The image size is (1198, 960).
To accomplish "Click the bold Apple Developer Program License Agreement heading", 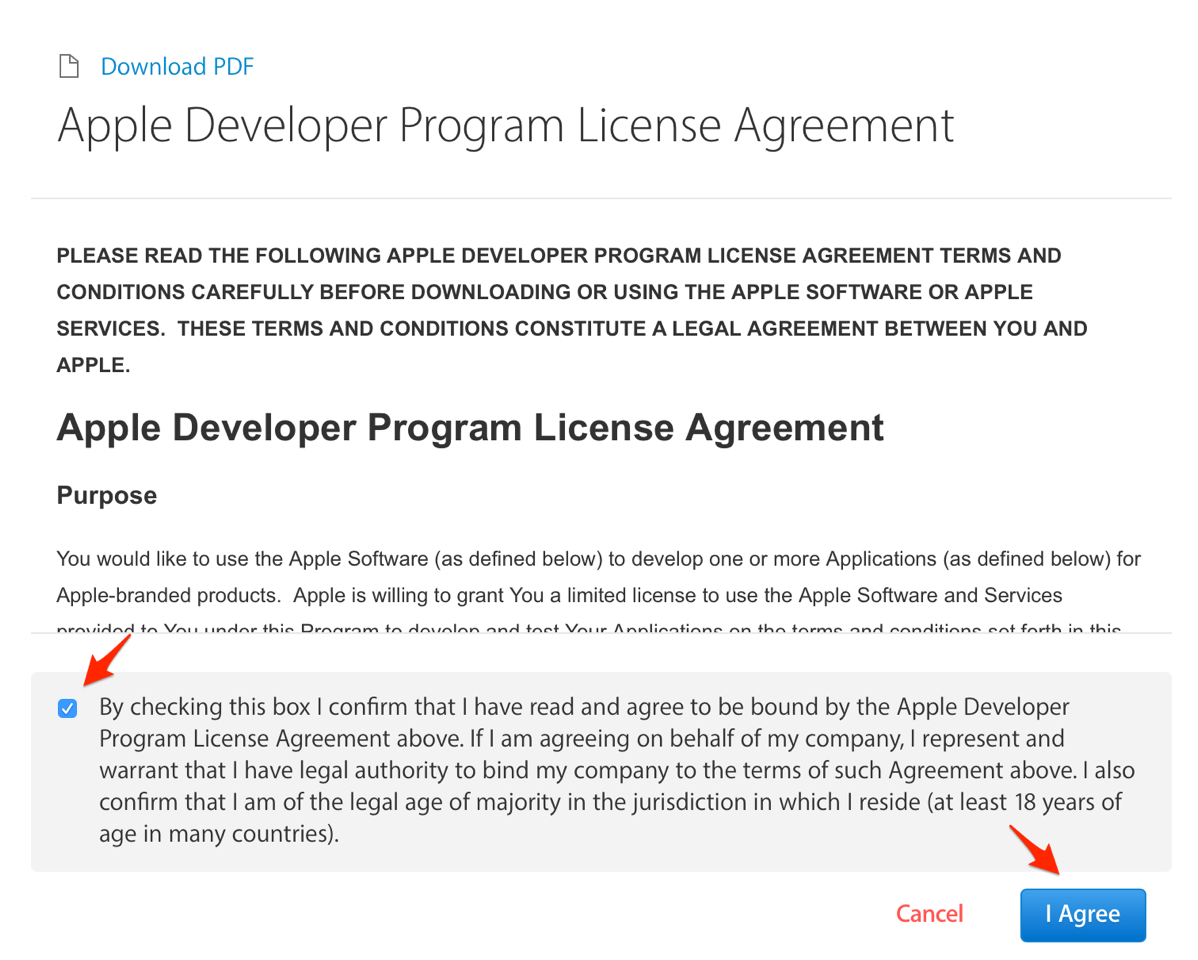I will 470,427.
